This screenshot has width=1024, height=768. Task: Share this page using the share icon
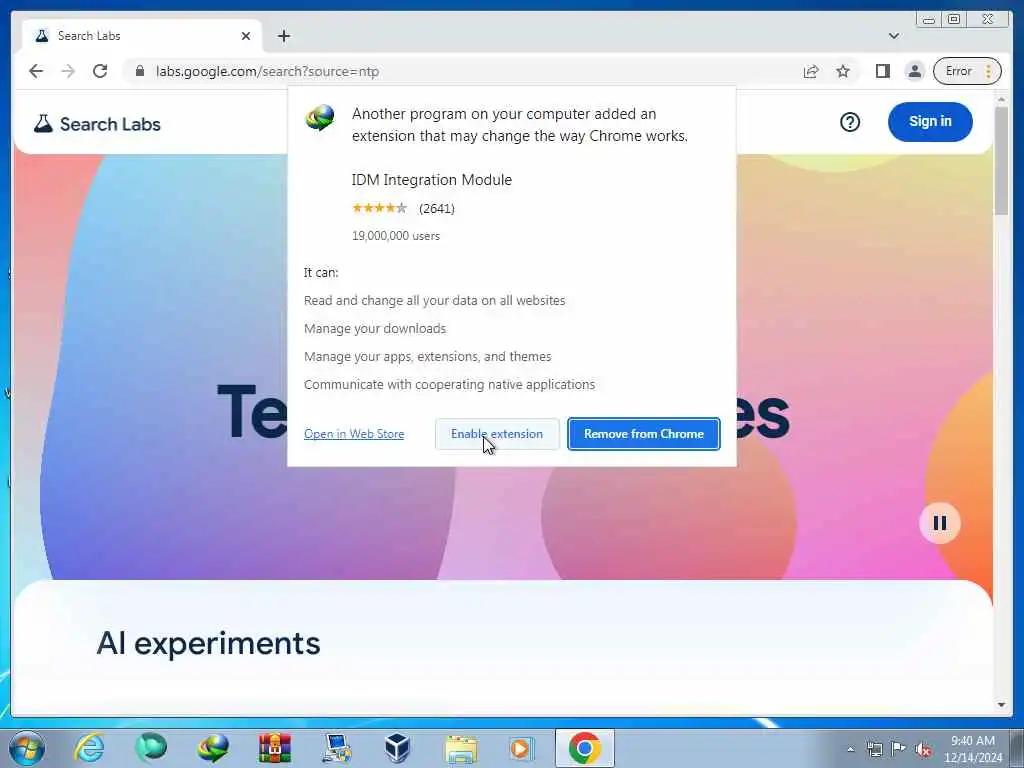click(x=811, y=71)
